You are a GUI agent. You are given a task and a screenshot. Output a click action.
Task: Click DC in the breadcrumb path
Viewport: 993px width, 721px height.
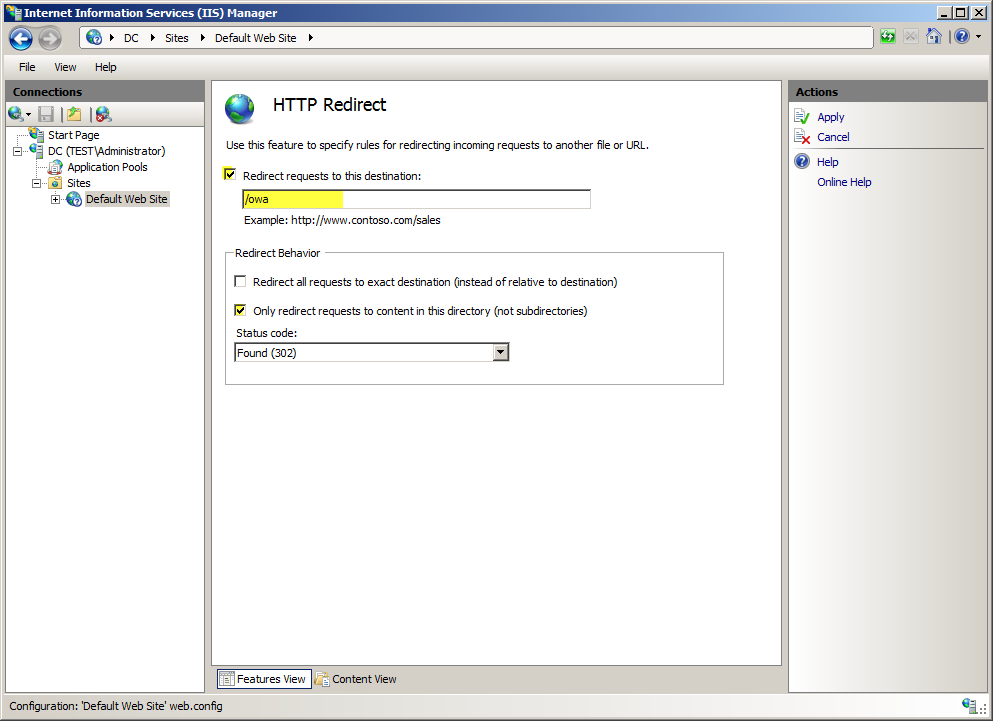[x=131, y=38]
